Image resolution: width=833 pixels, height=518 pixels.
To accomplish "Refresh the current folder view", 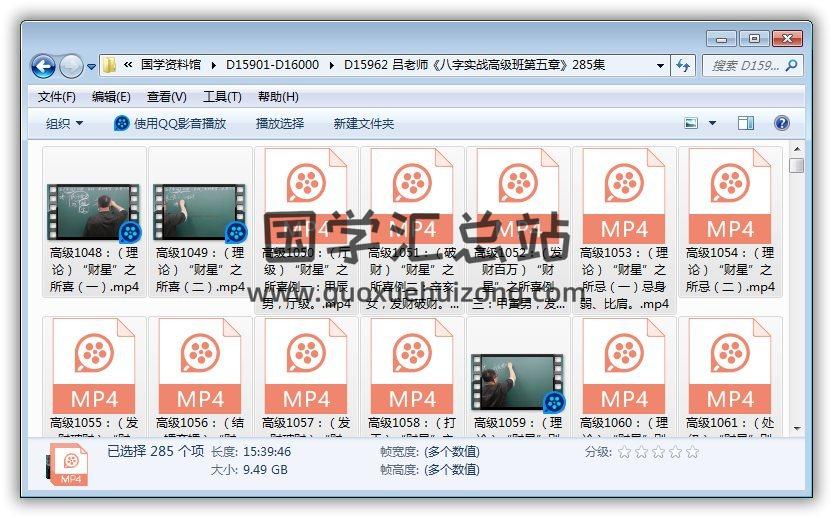I will (683, 66).
